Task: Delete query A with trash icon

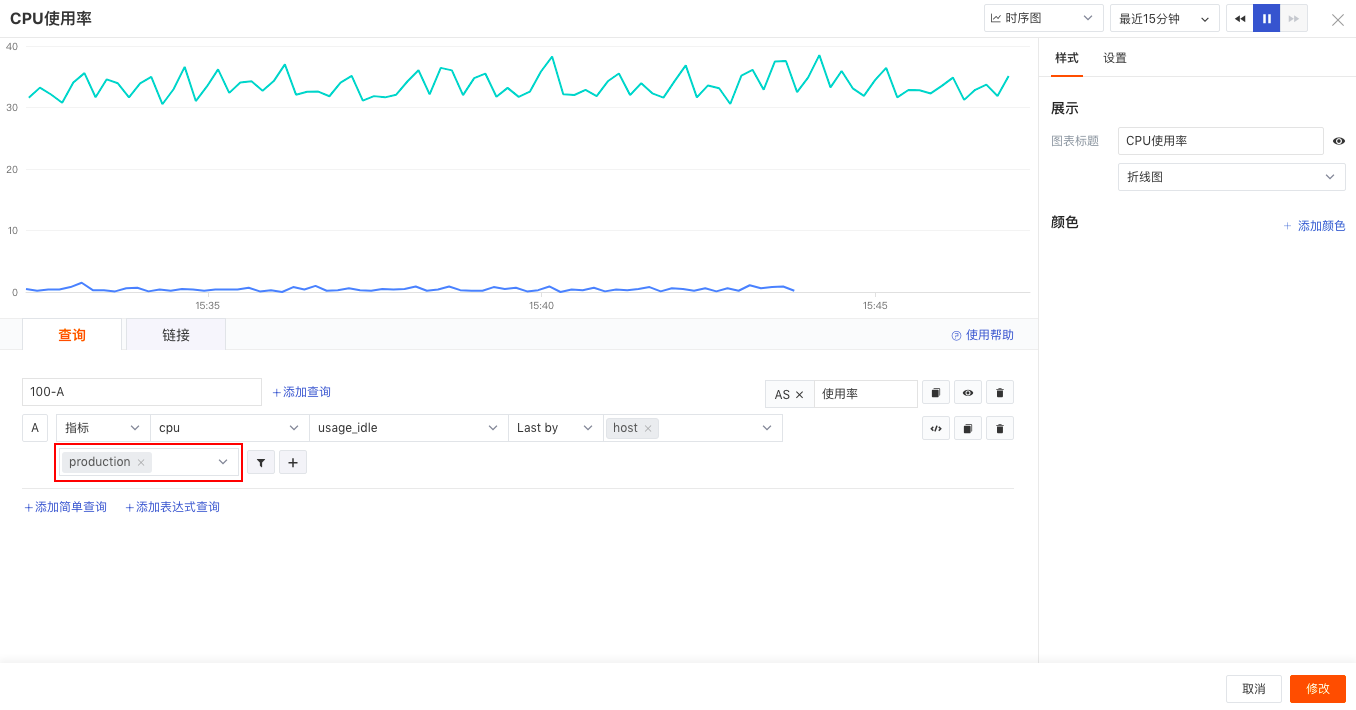Action: 999,428
